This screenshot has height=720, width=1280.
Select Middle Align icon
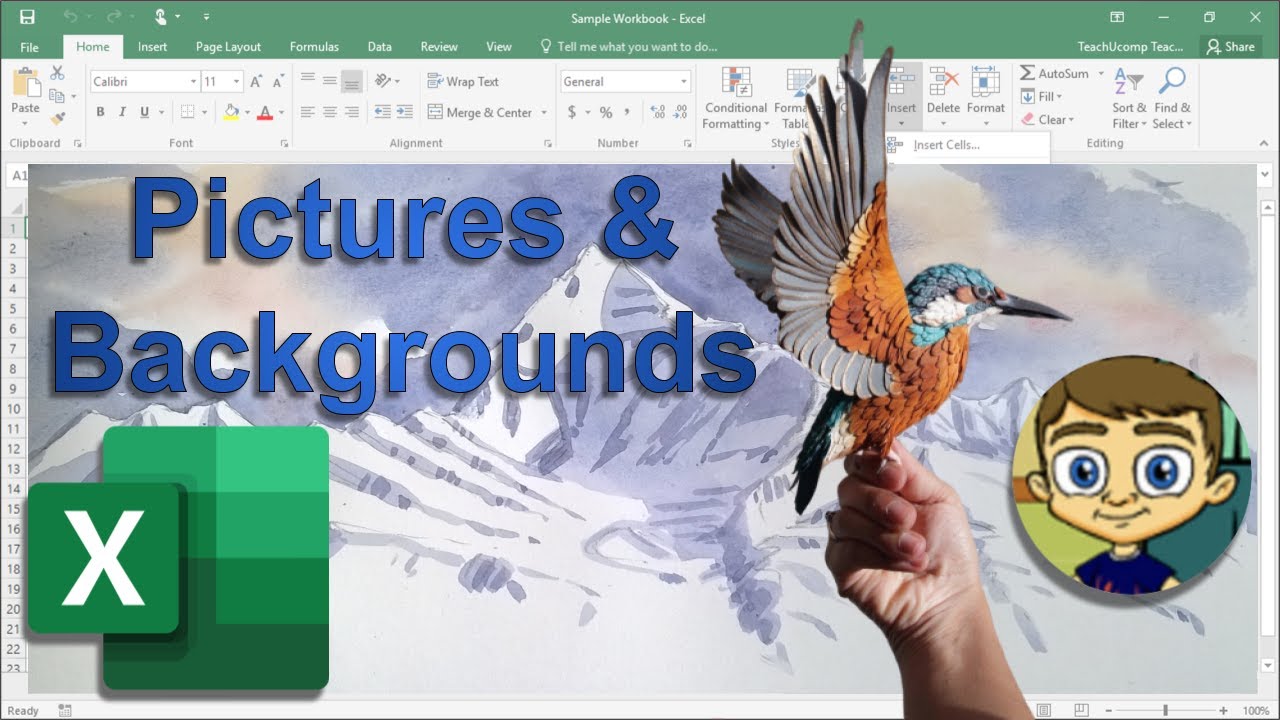[329, 81]
